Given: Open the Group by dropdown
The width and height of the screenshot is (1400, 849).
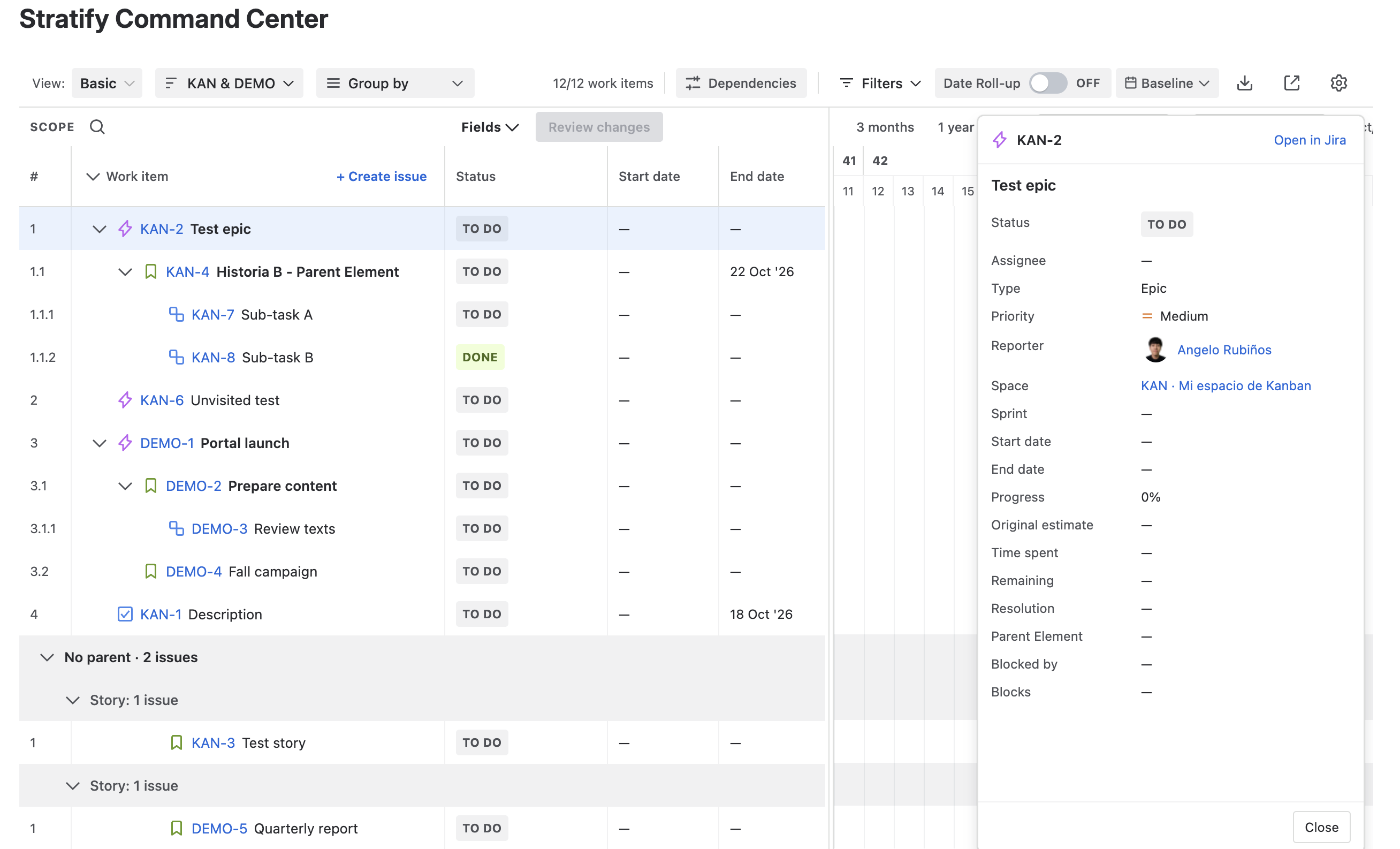Looking at the screenshot, I should (x=395, y=83).
